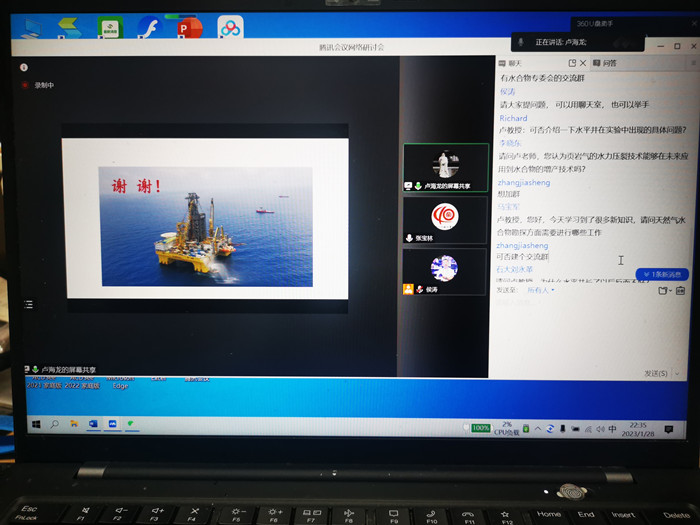Open the panel options menu at top right

tap(693, 63)
